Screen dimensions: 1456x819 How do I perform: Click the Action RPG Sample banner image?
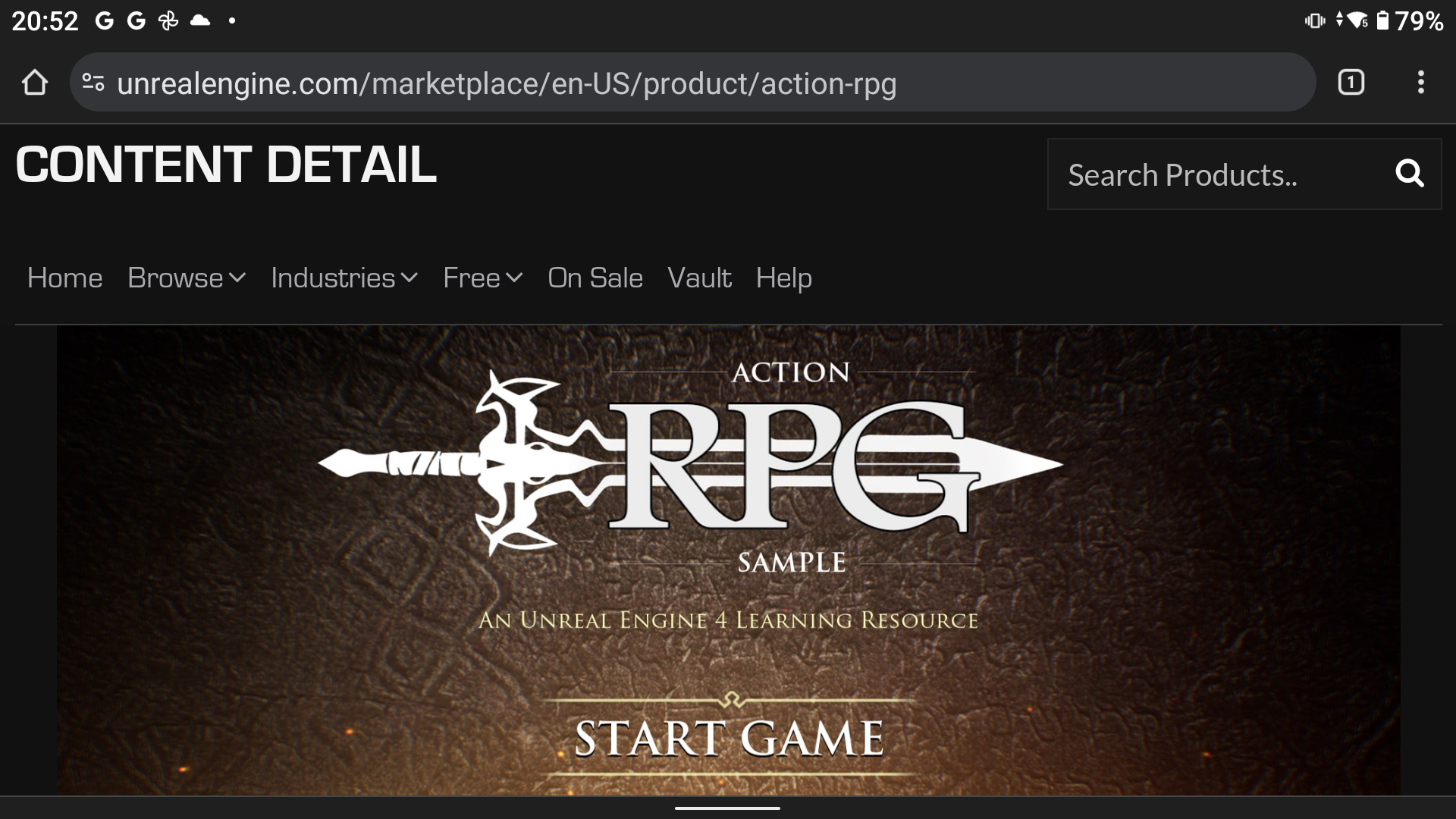coord(729,561)
